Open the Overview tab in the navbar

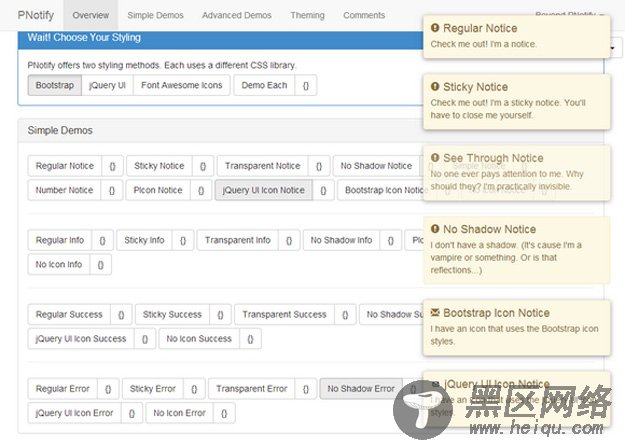tap(90, 15)
